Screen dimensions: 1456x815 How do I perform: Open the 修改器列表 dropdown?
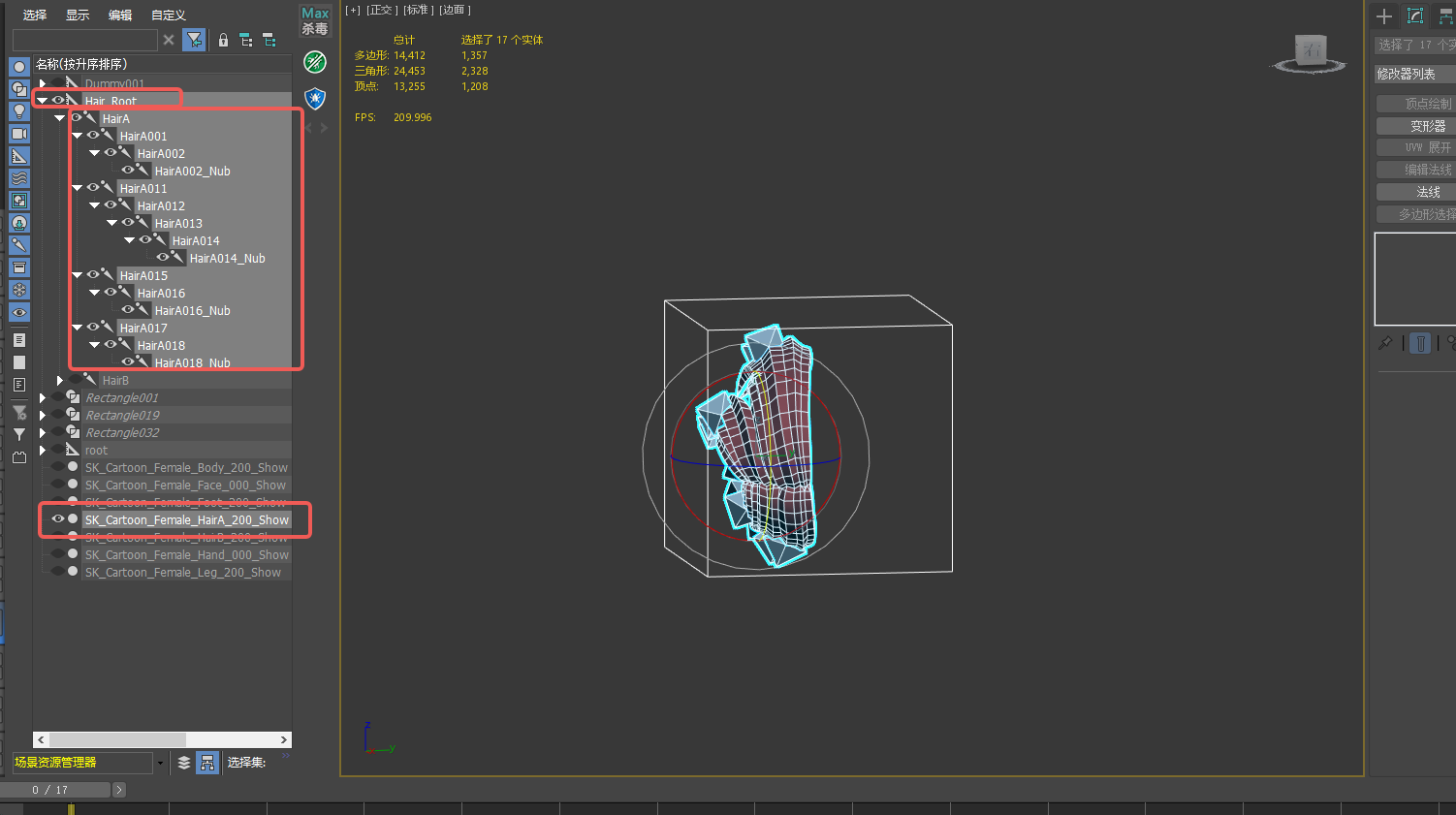click(1415, 74)
